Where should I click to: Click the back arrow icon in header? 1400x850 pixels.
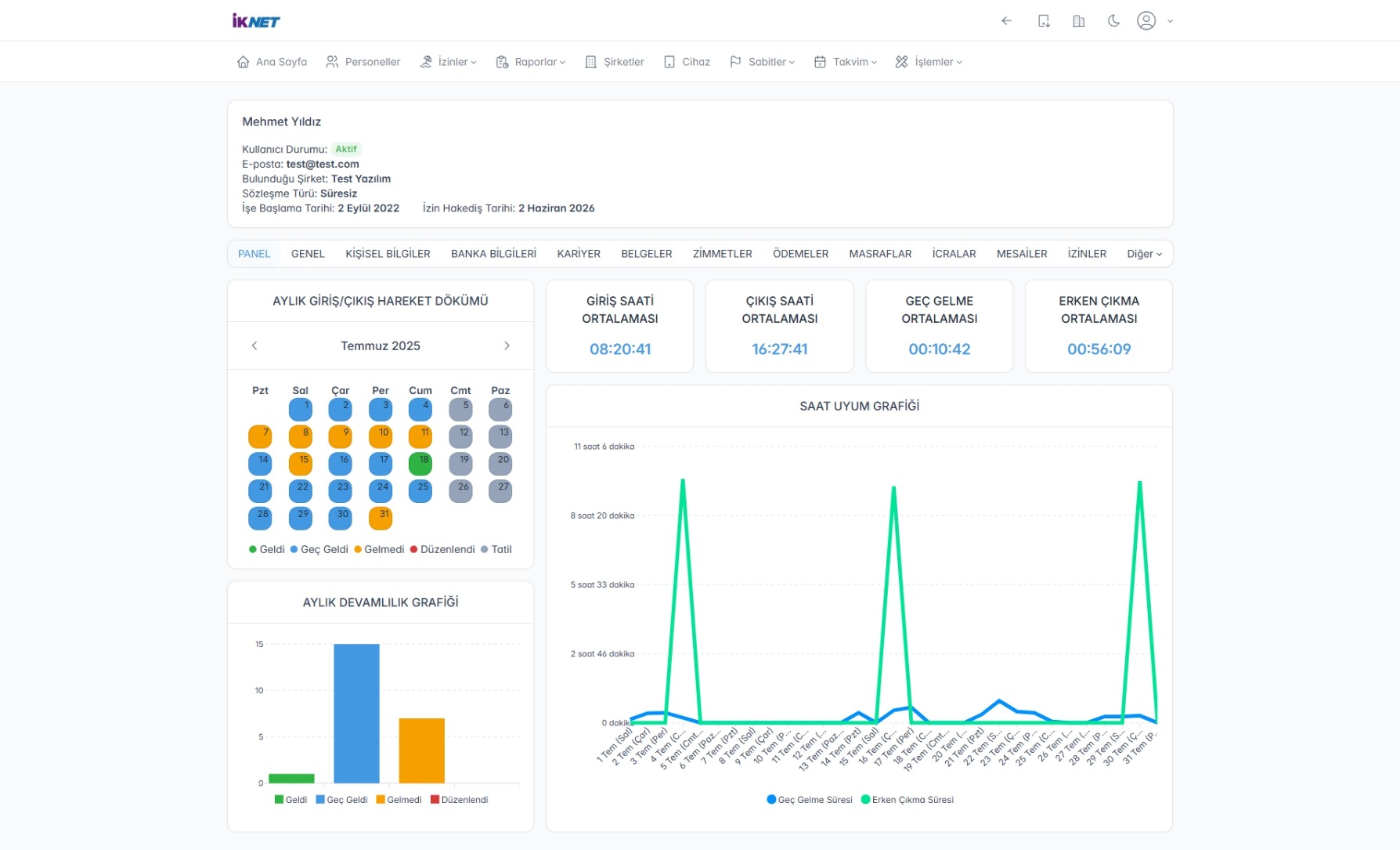[1006, 21]
